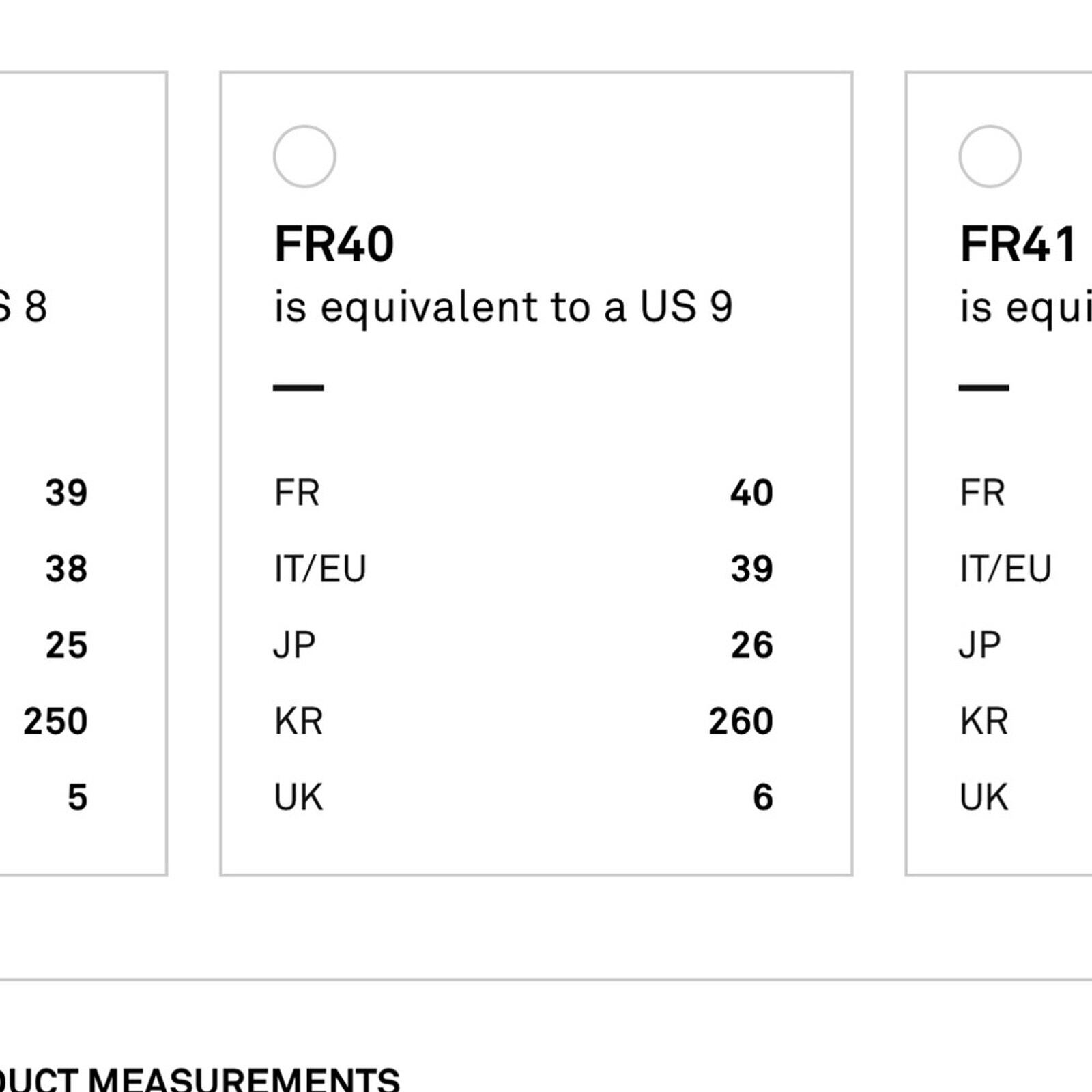Click the JP row value 26
The height and width of the screenshot is (1092, 1092).
(x=751, y=645)
